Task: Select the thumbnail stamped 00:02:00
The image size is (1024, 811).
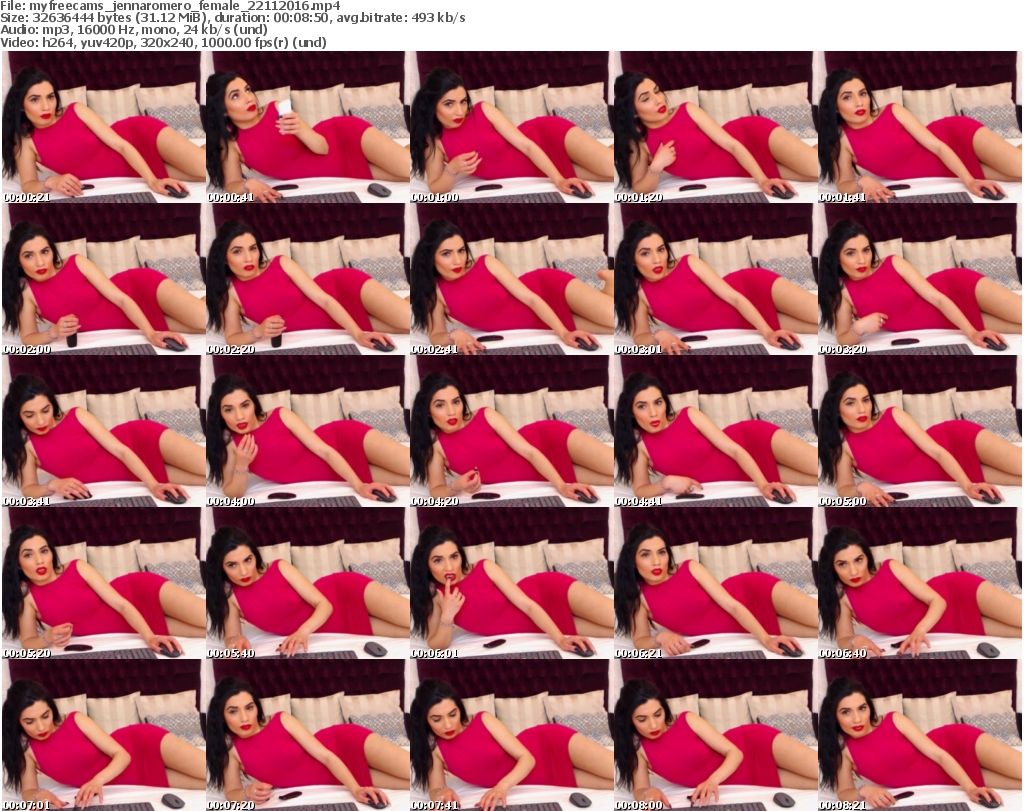Action: tap(104, 279)
